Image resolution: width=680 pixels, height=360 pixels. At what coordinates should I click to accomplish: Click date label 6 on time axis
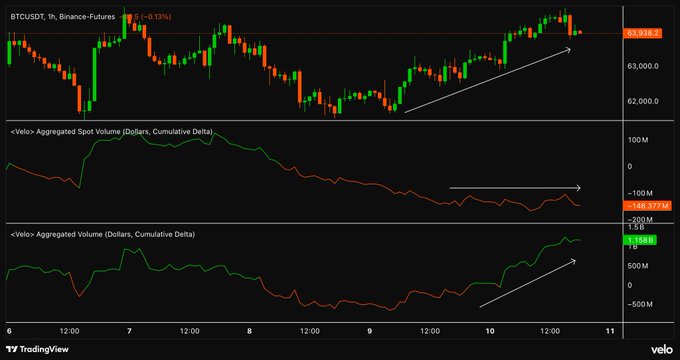10,331
